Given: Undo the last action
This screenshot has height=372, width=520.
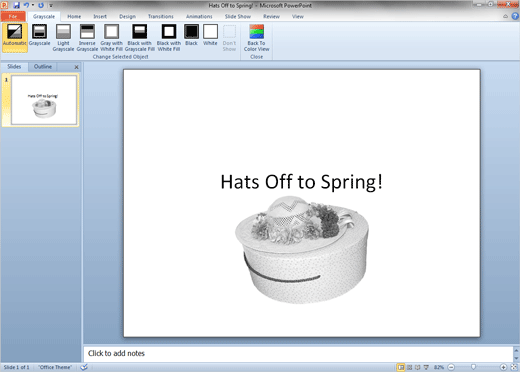Looking at the screenshot, I should pyautogui.click(x=26, y=5).
